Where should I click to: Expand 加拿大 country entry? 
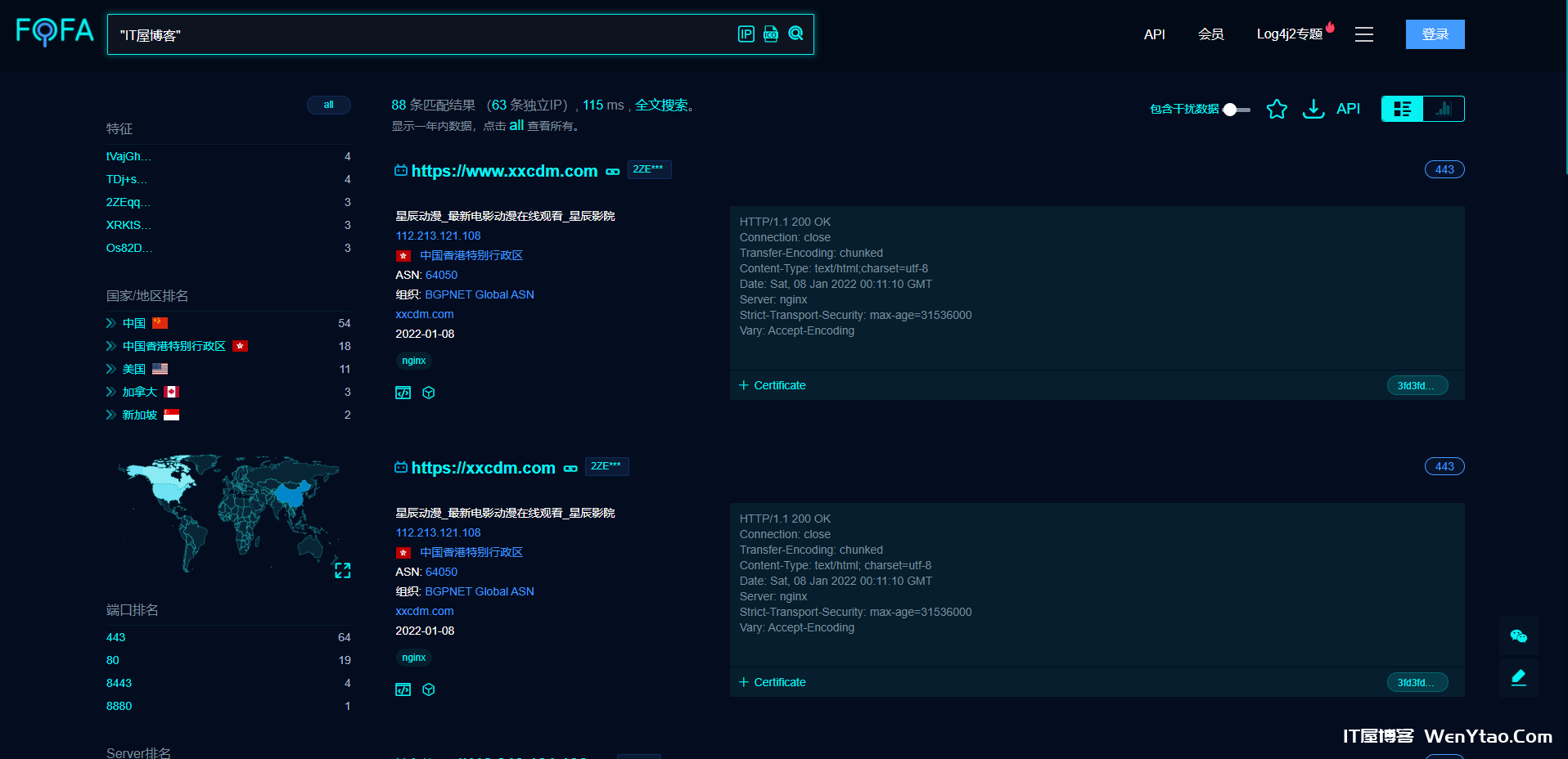tap(111, 392)
